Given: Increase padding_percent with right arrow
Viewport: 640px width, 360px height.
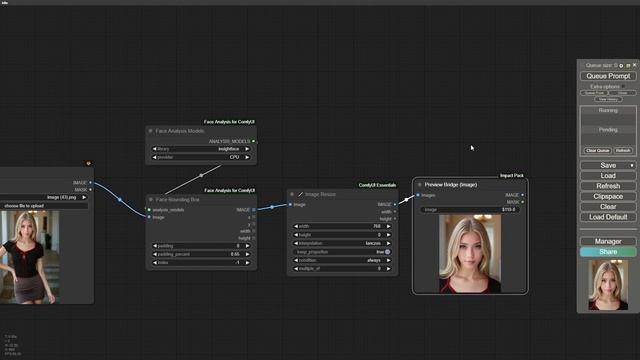Looking at the screenshot, I should click(x=247, y=254).
